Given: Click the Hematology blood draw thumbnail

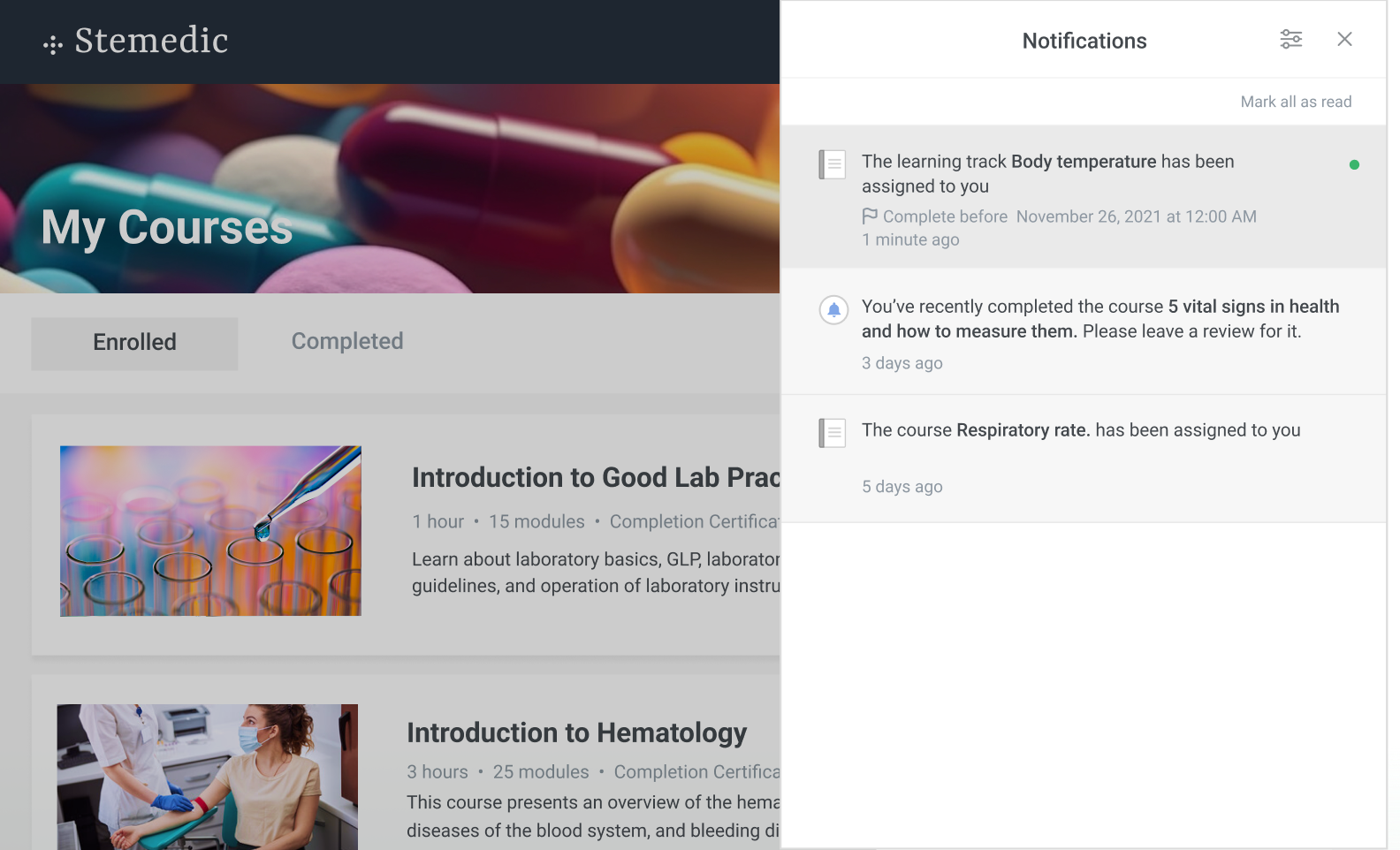Looking at the screenshot, I should (208, 777).
